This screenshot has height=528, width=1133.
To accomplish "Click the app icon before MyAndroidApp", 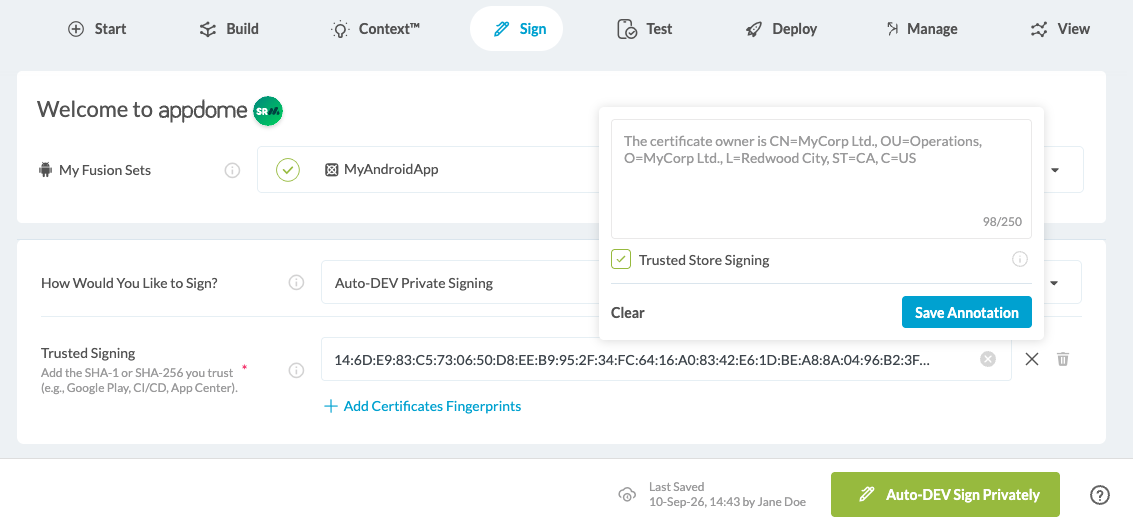I will 332,170.
